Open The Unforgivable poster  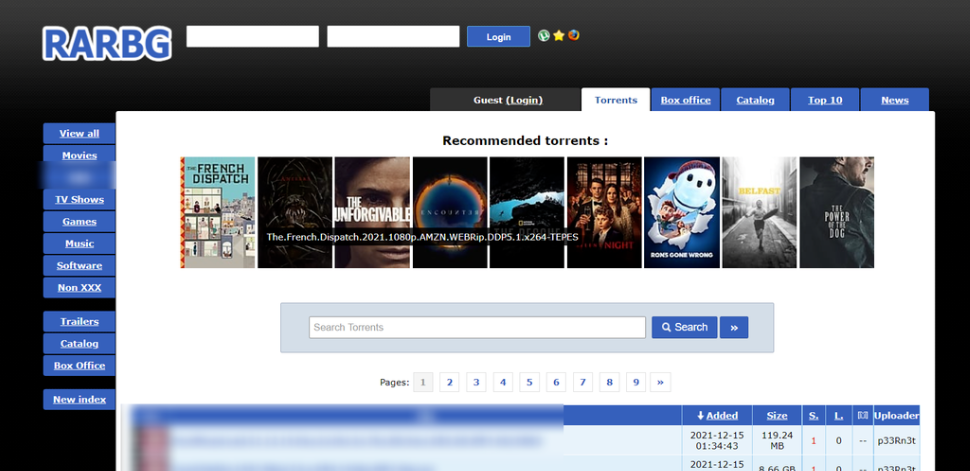[x=372, y=212]
